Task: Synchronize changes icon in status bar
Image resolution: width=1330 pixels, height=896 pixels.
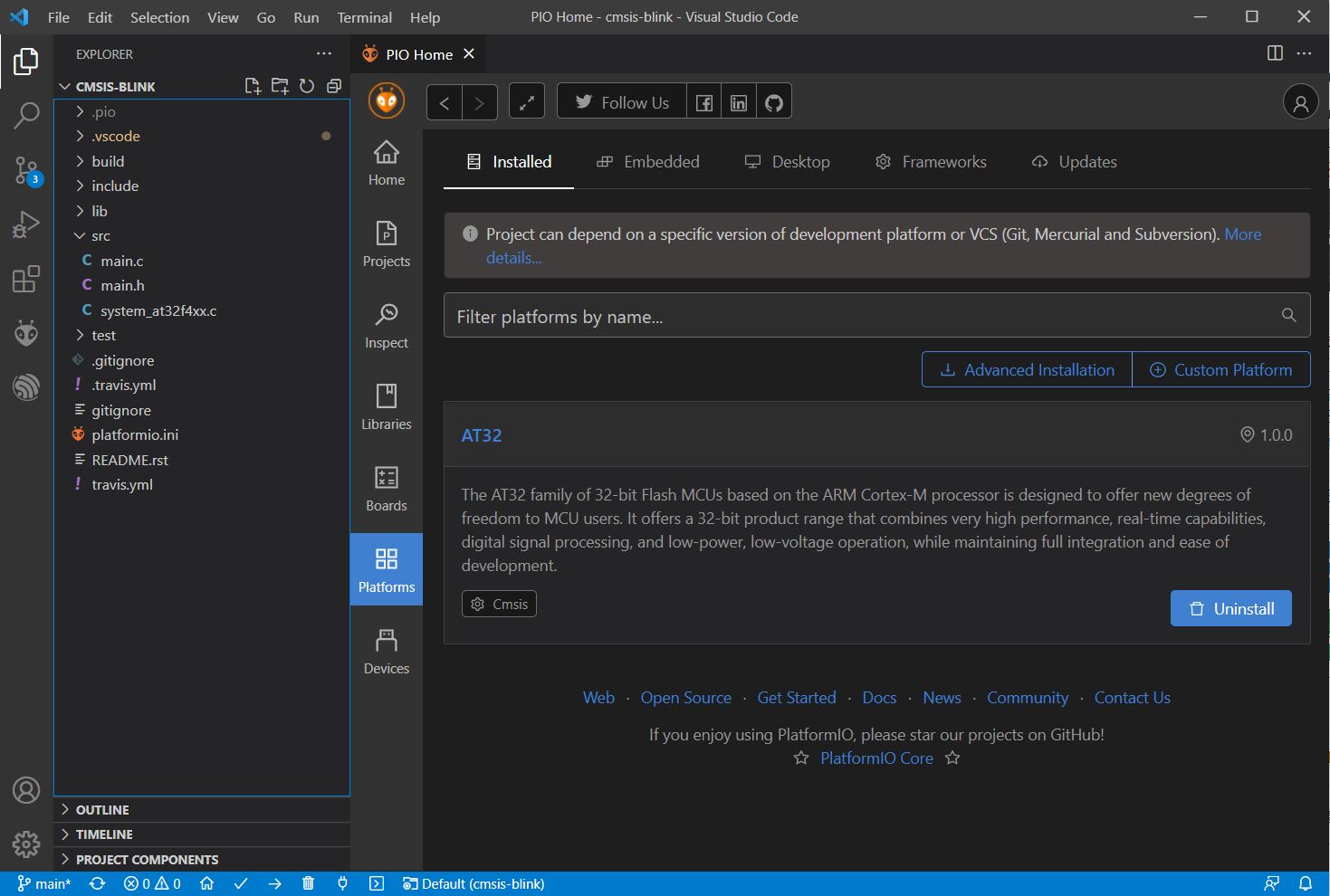Action: (98, 884)
